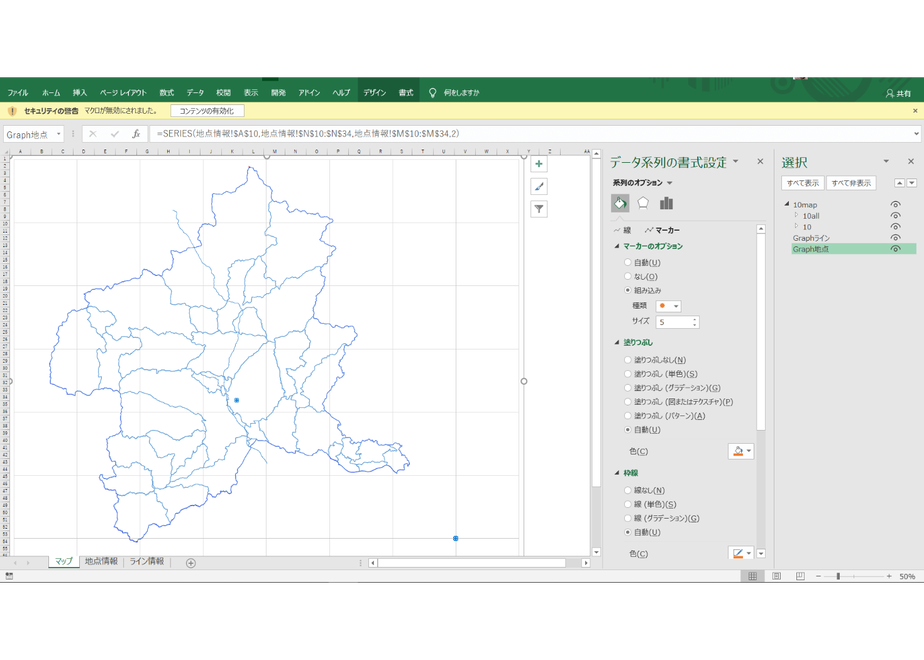924x660 pixels.
Task: Close the Selection pane
Action: [x=910, y=161]
